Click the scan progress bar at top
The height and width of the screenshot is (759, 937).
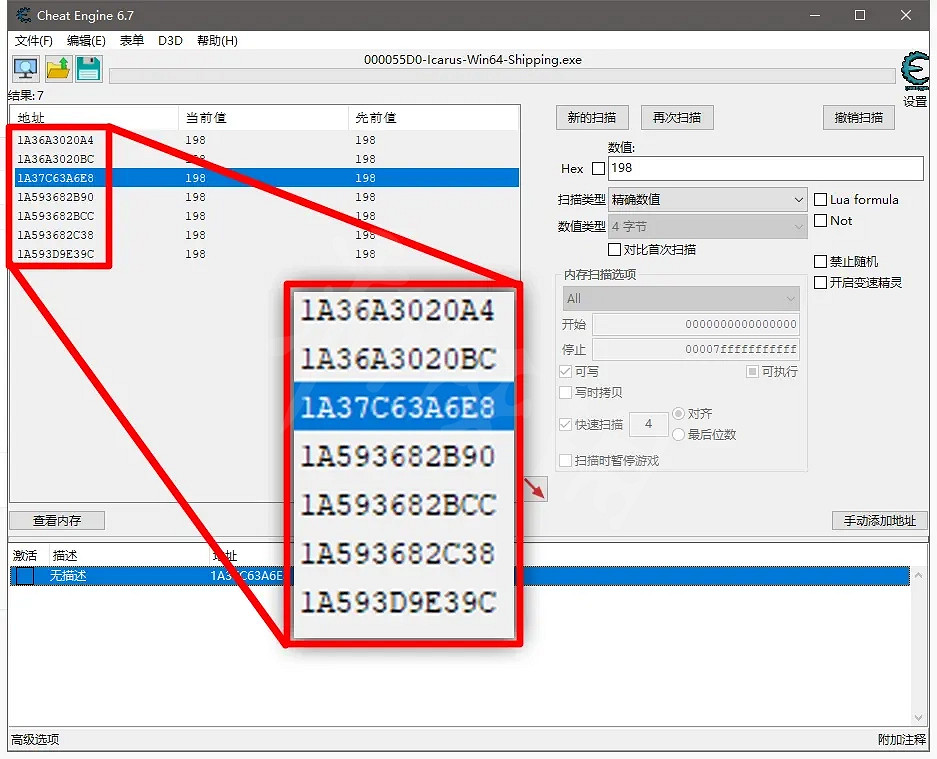500,77
